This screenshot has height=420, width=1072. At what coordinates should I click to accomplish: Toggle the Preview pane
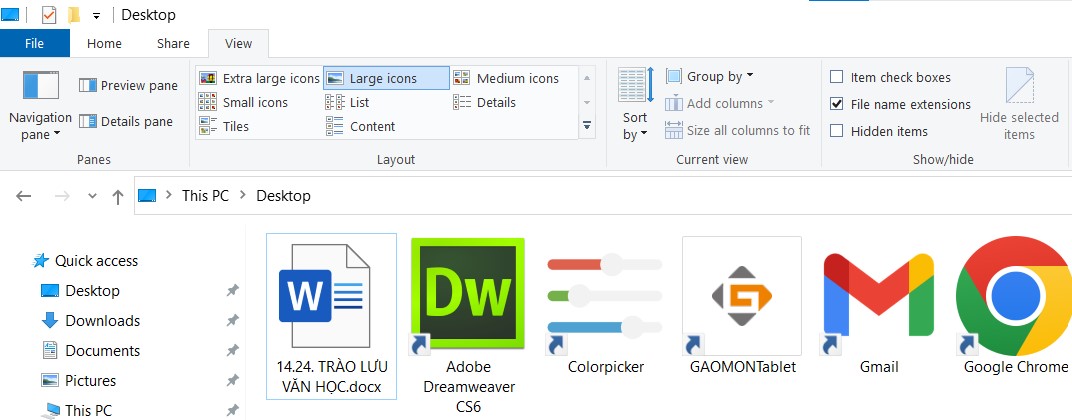[x=129, y=86]
